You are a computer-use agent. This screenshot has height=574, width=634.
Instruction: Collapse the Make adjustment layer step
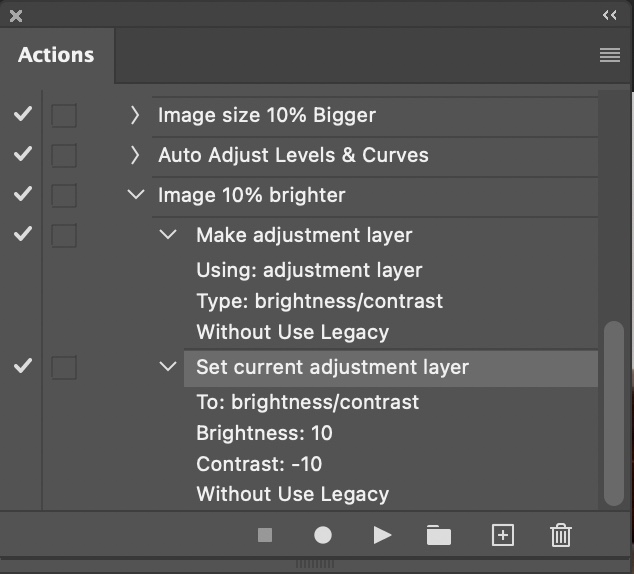168,235
